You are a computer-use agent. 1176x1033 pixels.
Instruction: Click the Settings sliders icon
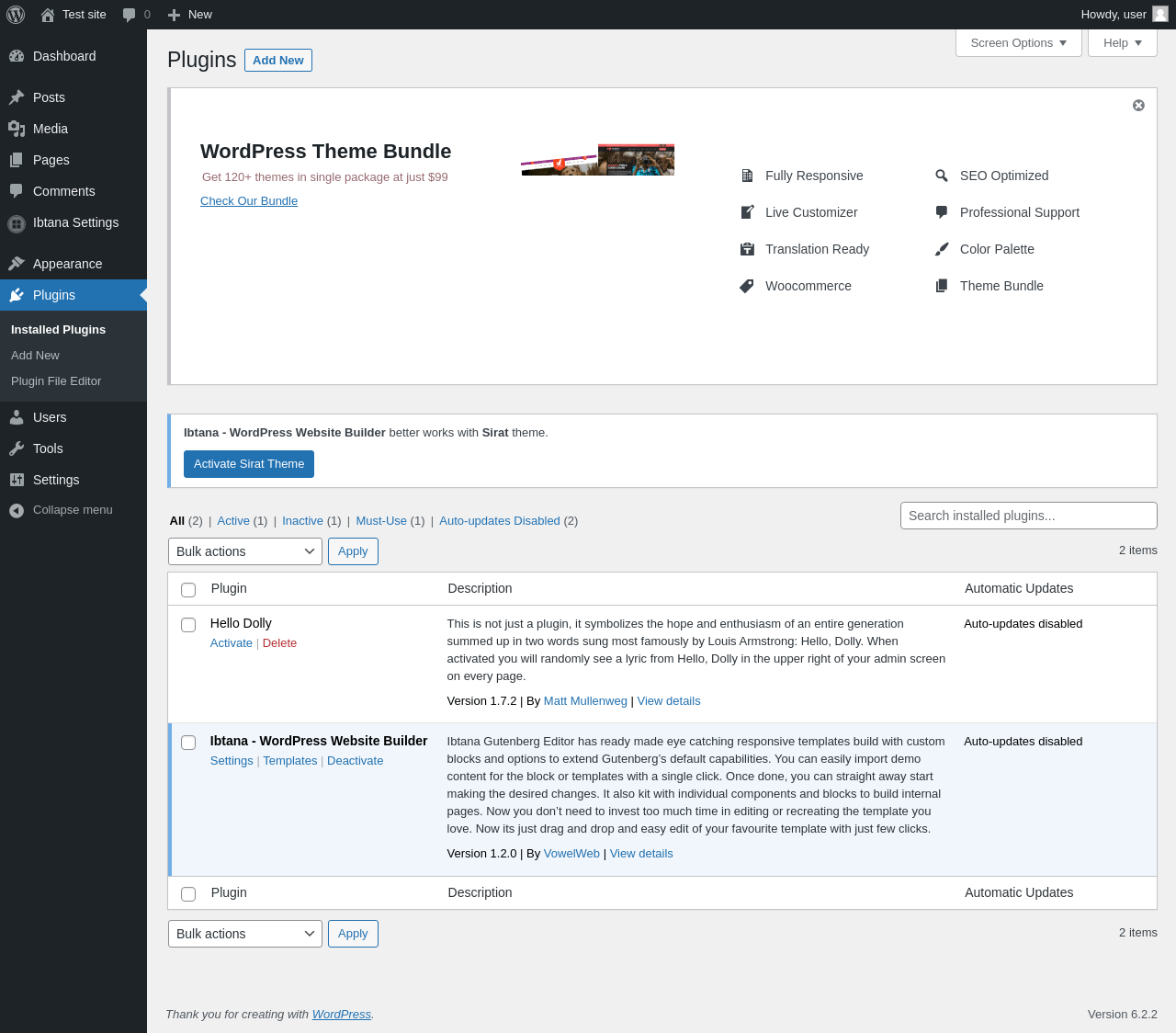coord(17,480)
